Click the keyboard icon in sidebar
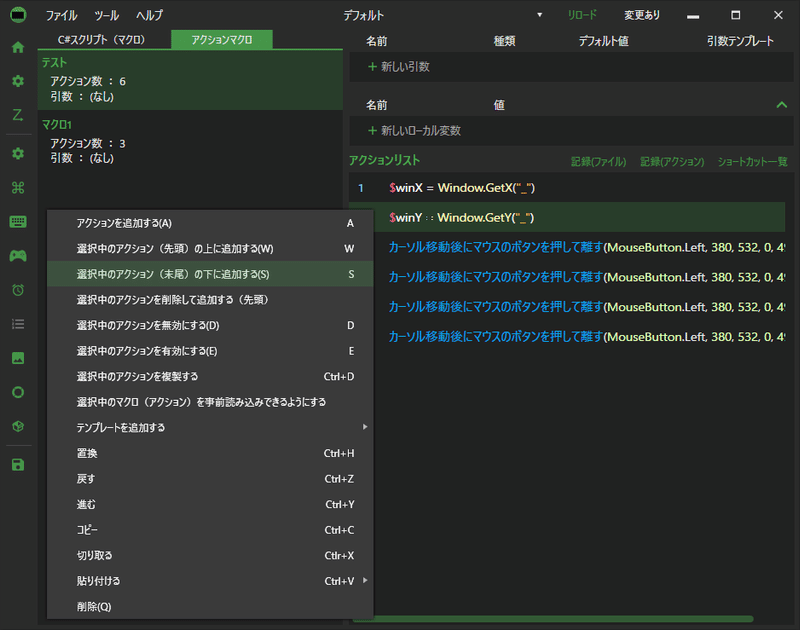The image size is (800, 630). click(x=18, y=221)
